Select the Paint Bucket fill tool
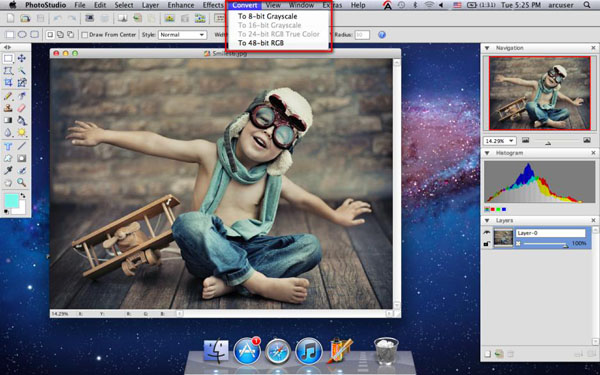Screen dimensions: 600x375 (21, 120)
